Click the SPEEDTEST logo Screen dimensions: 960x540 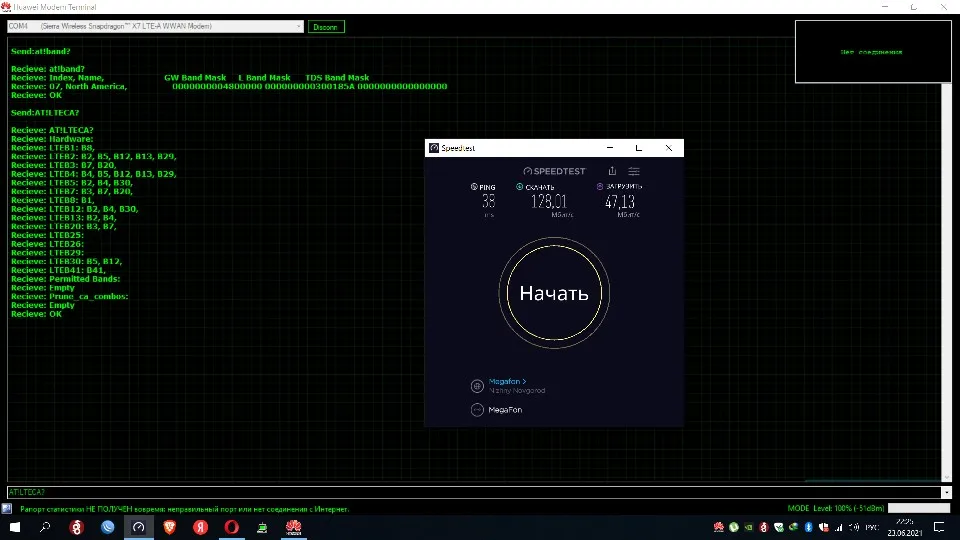[554, 171]
